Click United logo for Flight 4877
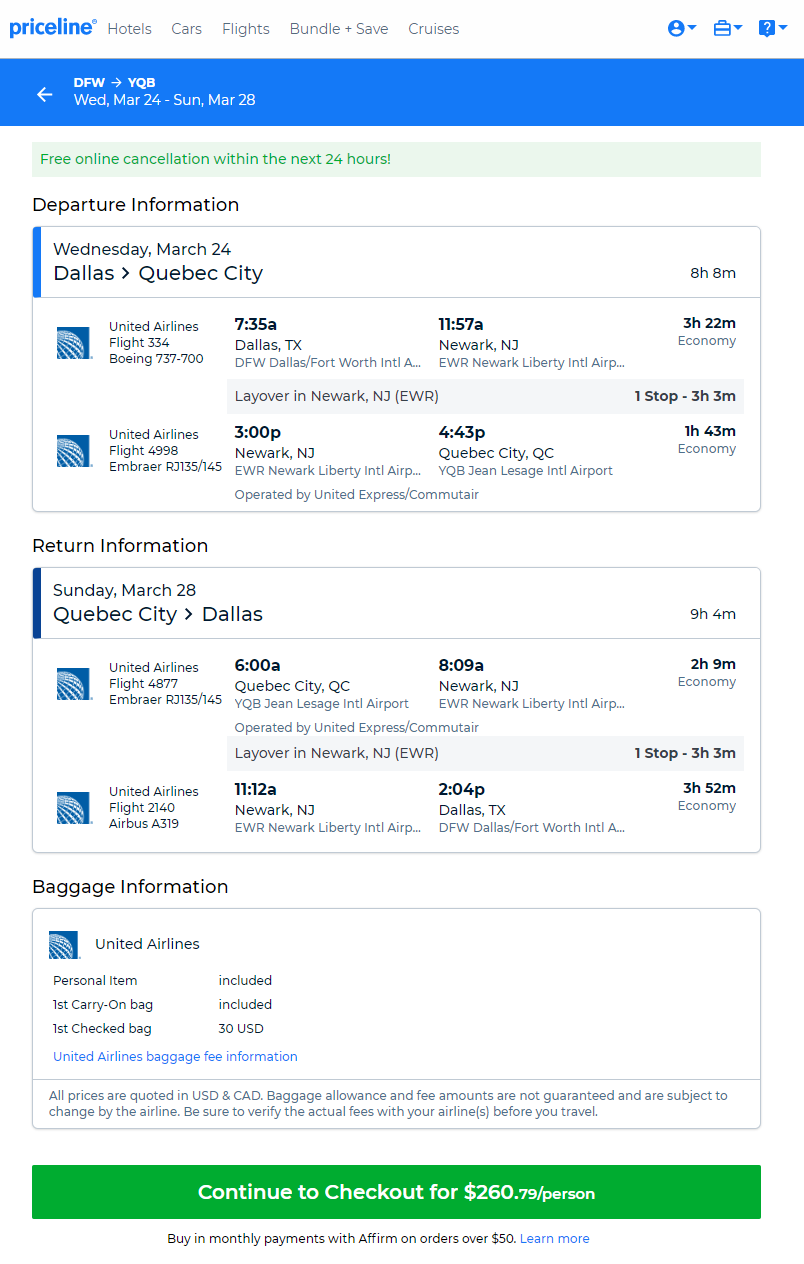The image size is (804, 1264). point(74,684)
